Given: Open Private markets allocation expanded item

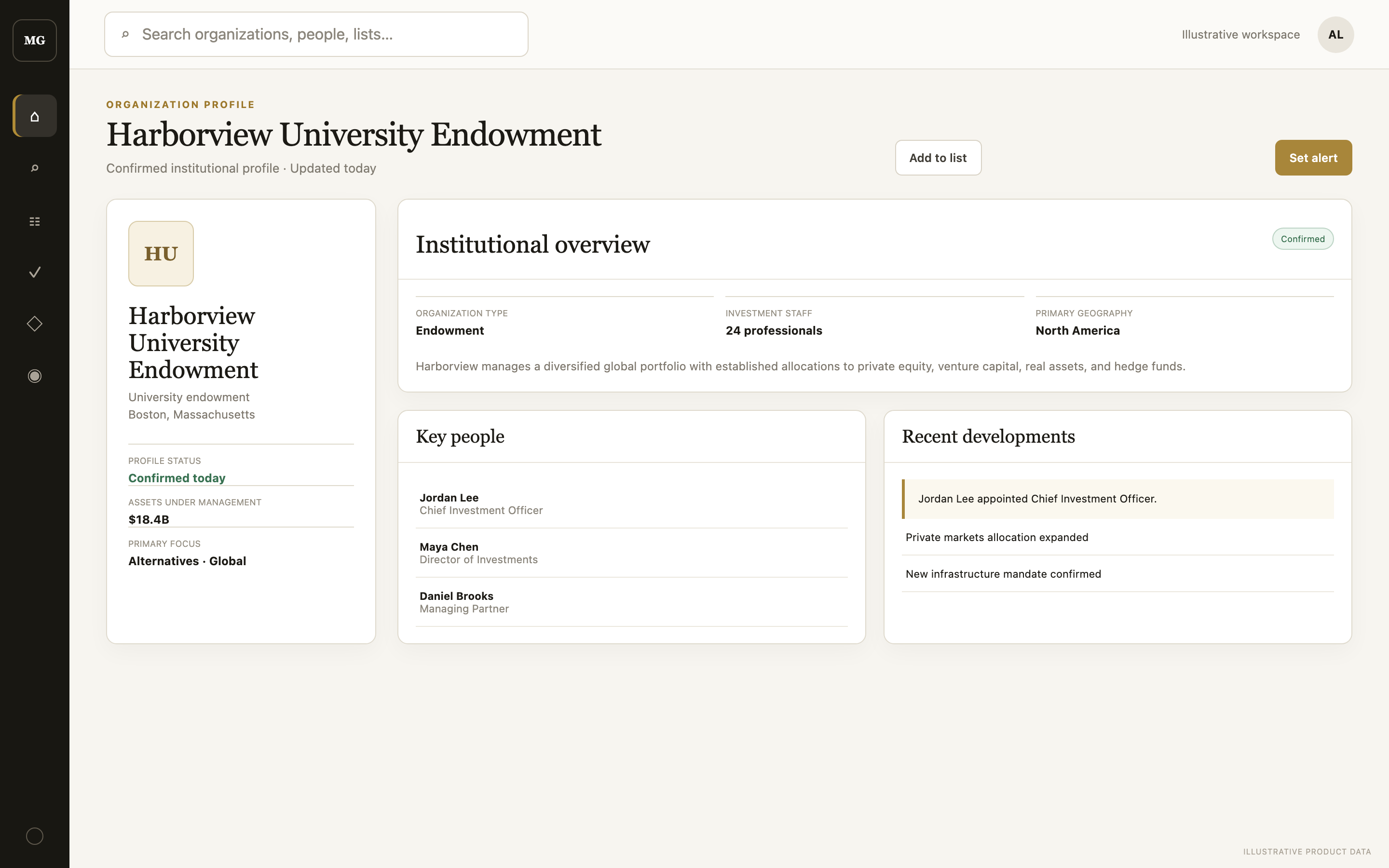Looking at the screenshot, I should [1117, 537].
